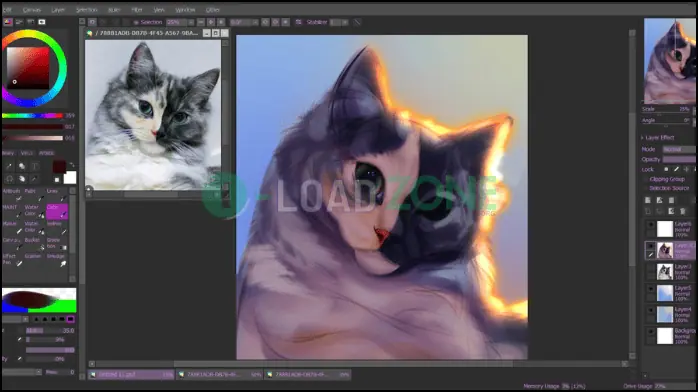Delete the selected layer with trash icon
Viewport: 698px width, 392px height.
(x=683, y=211)
